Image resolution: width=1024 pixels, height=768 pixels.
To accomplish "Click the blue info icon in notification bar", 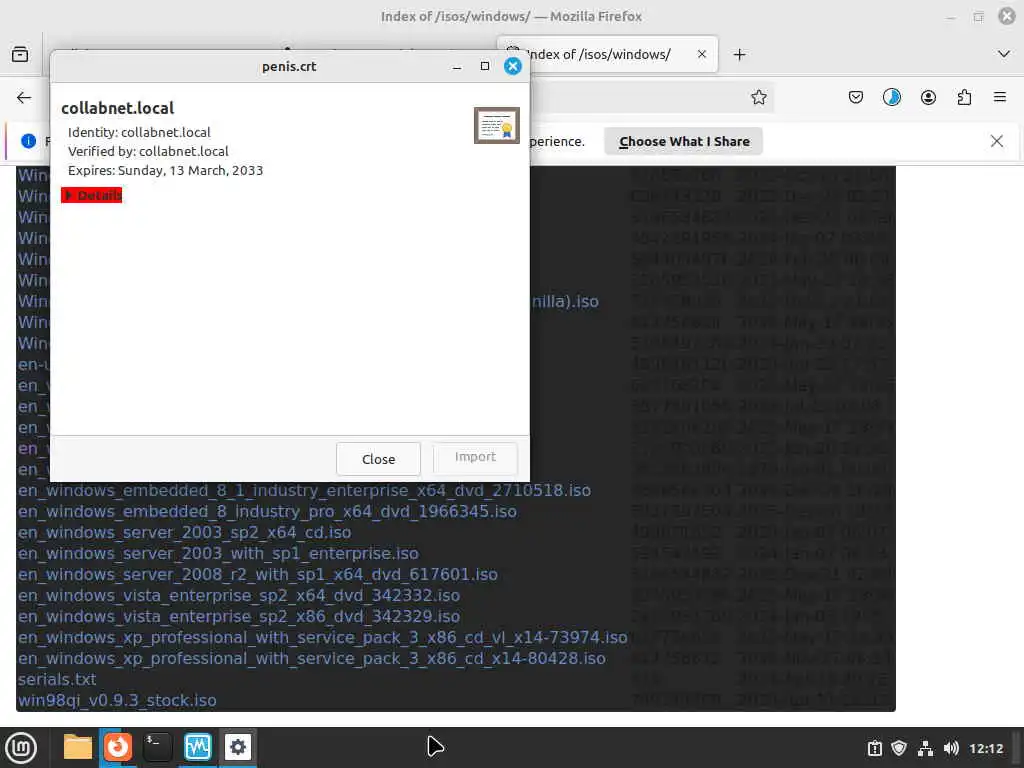I will tap(28, 141).
